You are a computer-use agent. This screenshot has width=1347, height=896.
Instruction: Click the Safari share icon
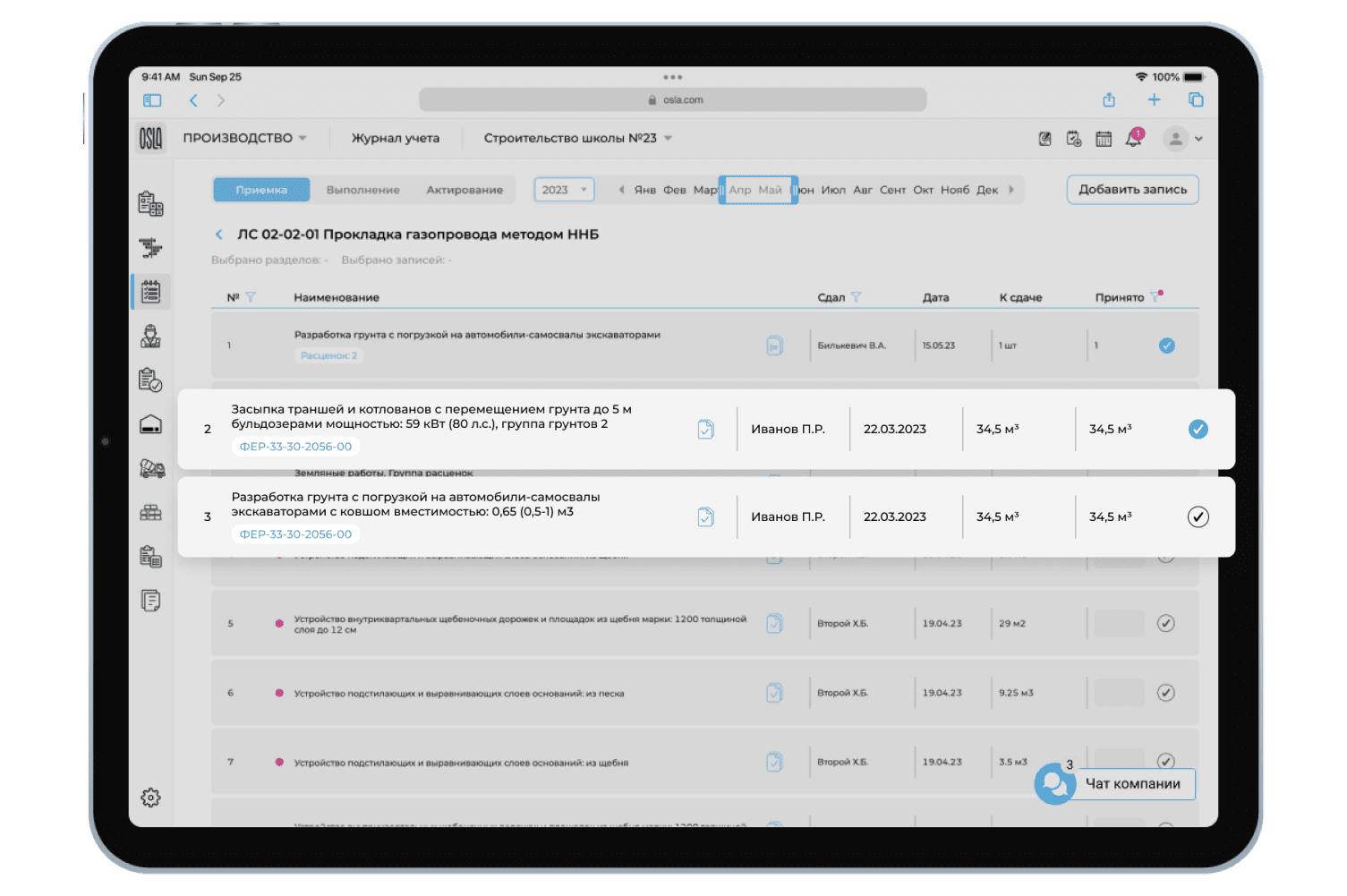click(x=1109, y=100)
